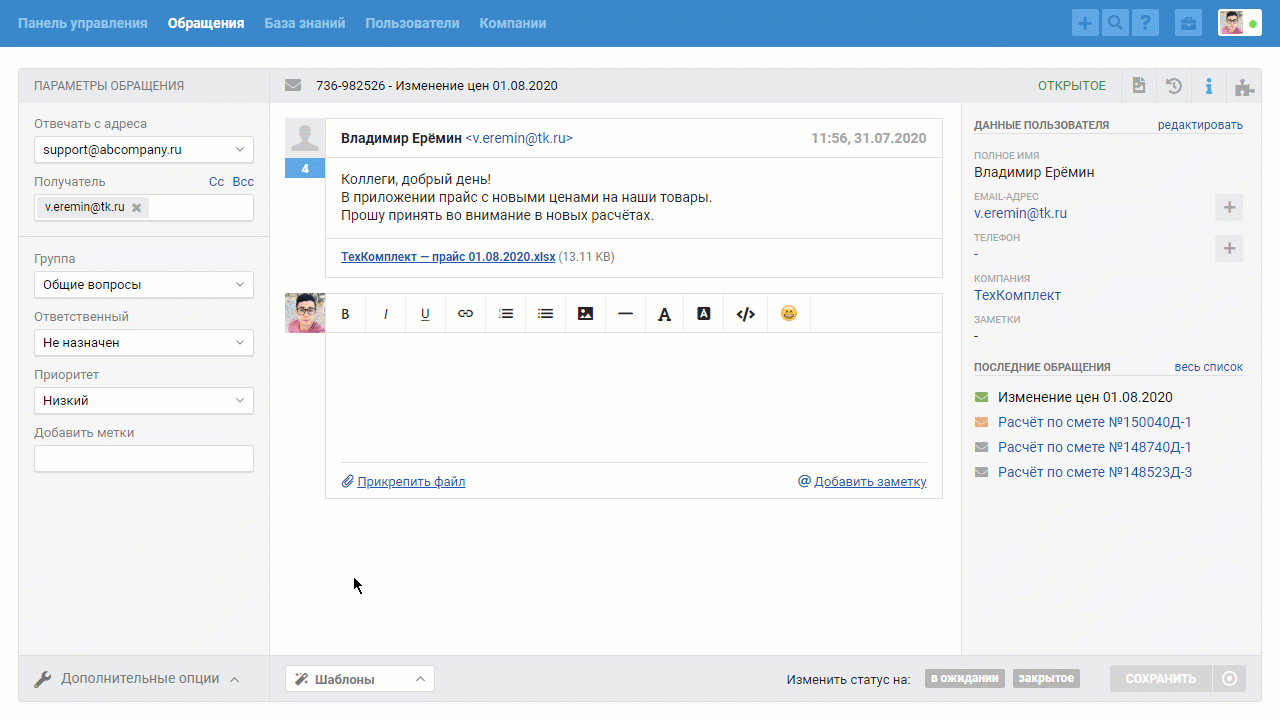Insert an image into the reply
Screen dimensions: 1280x720
pyautogui.click(x=586, y=313)
